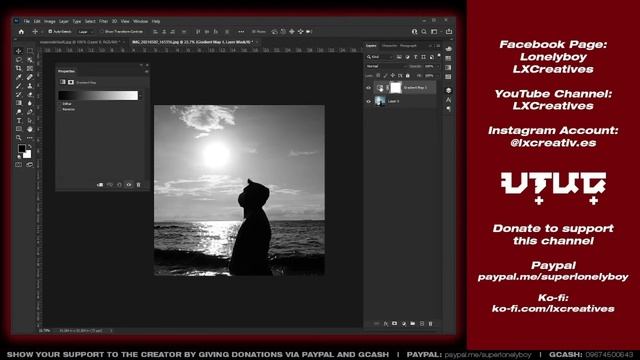Clip adjustment to layer in Properties panel
640x360 pixels.
point(100,185)
